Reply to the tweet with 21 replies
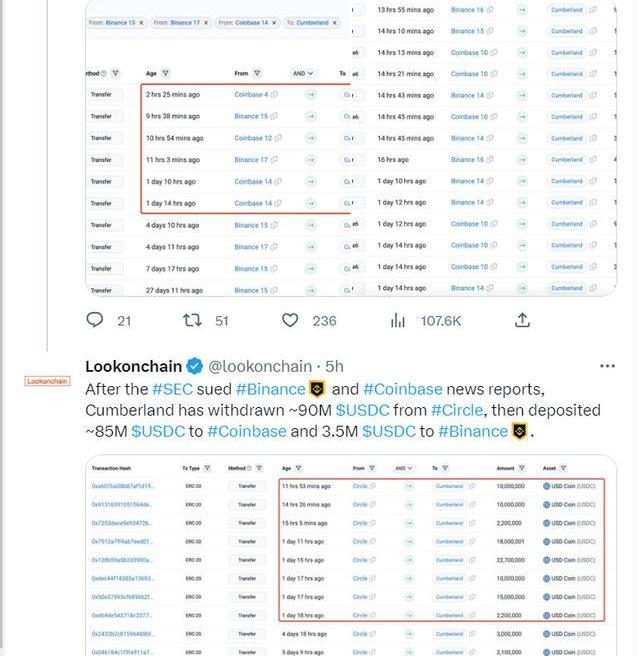Image resolution: width=640 pixels, height=656 pixels. tap(95, 320)
